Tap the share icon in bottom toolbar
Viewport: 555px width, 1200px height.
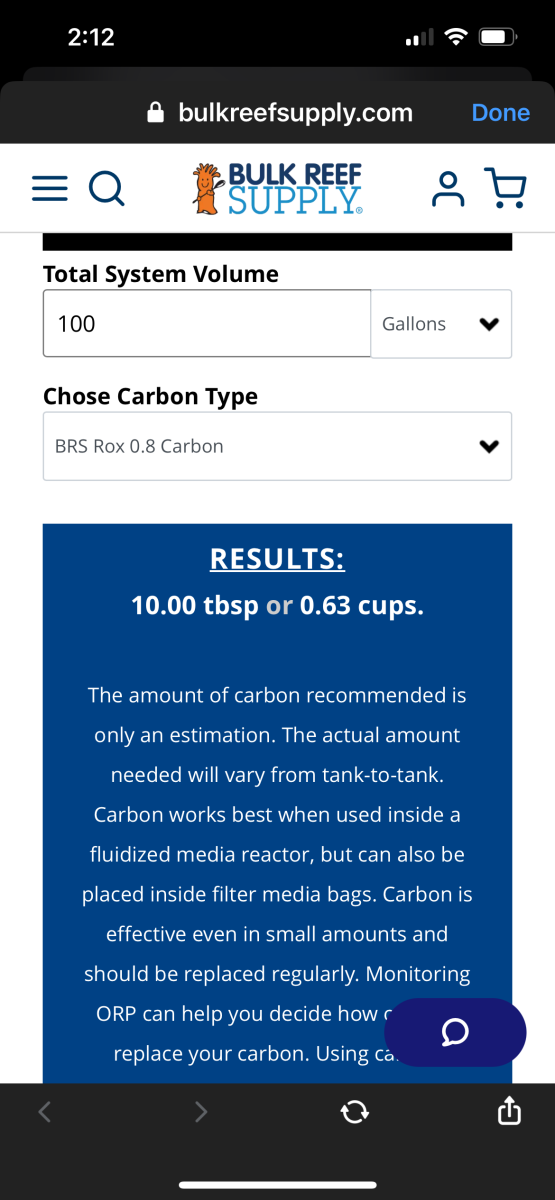pos(509,1110)
